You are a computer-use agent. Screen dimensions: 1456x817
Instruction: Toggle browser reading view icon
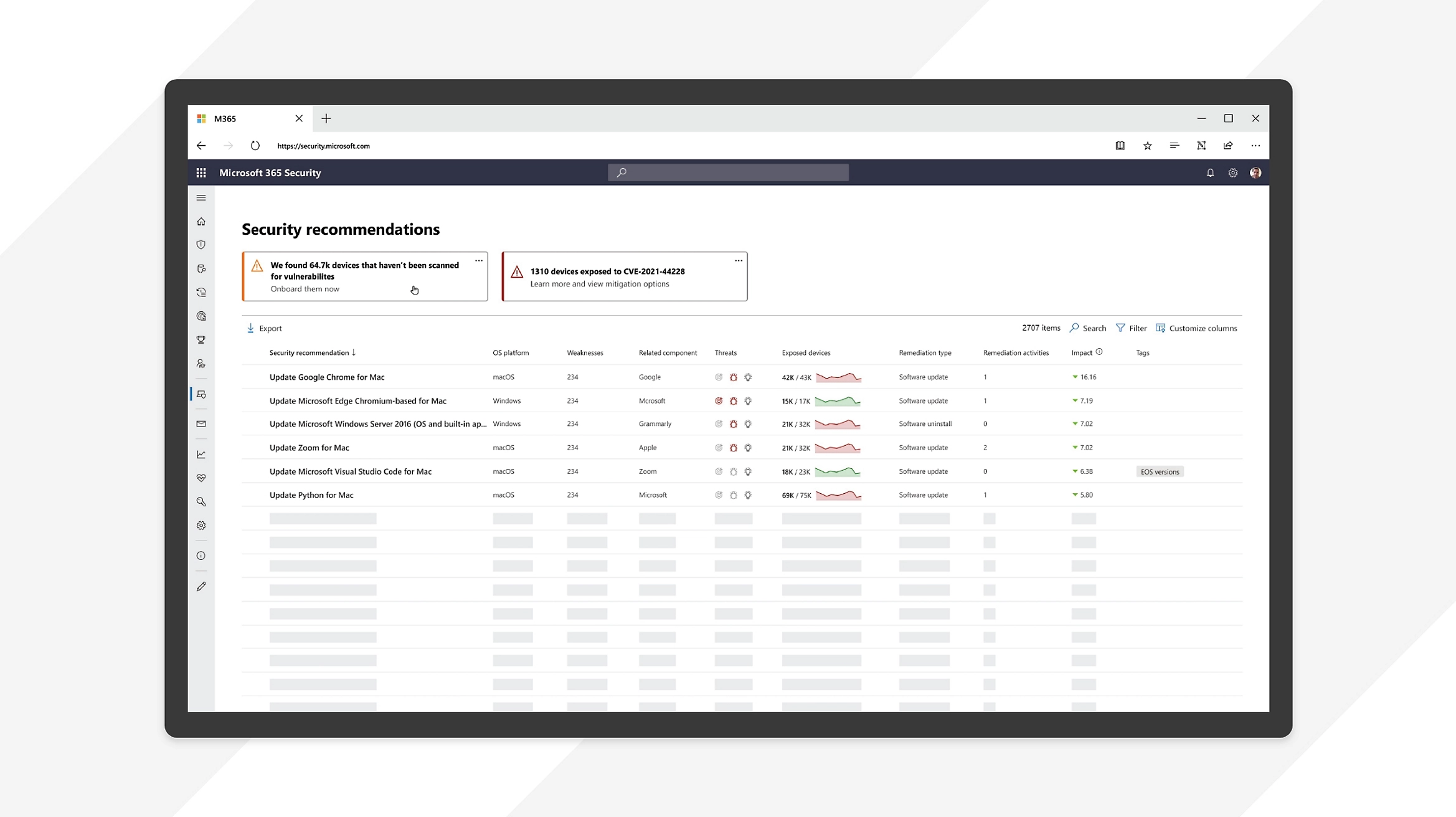1120,146
